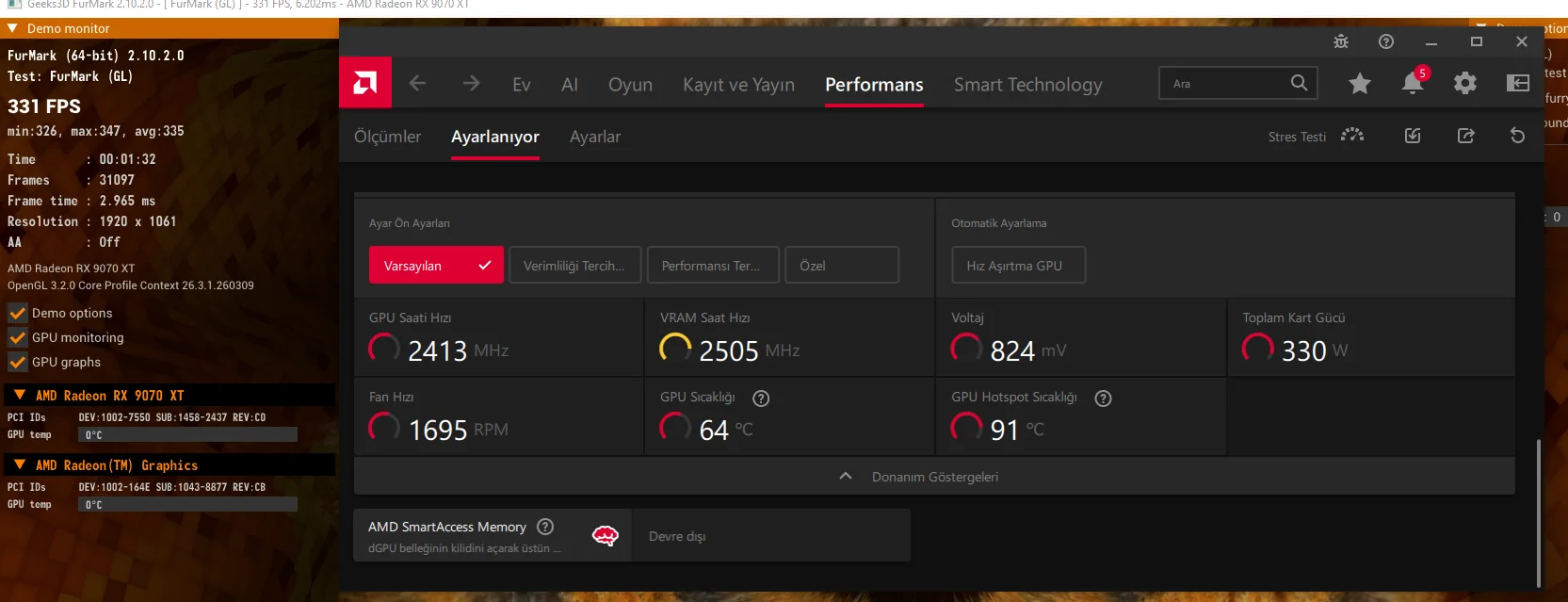
Task: Click GPU temp bar under RX 9070 XT
Action: pos(187,434)
